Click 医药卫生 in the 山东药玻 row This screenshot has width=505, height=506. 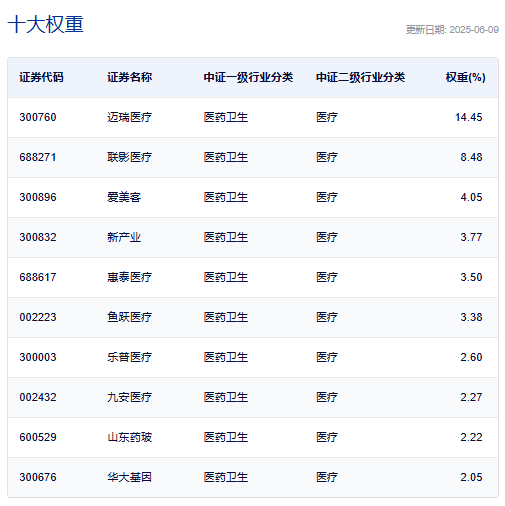point(226,437)
